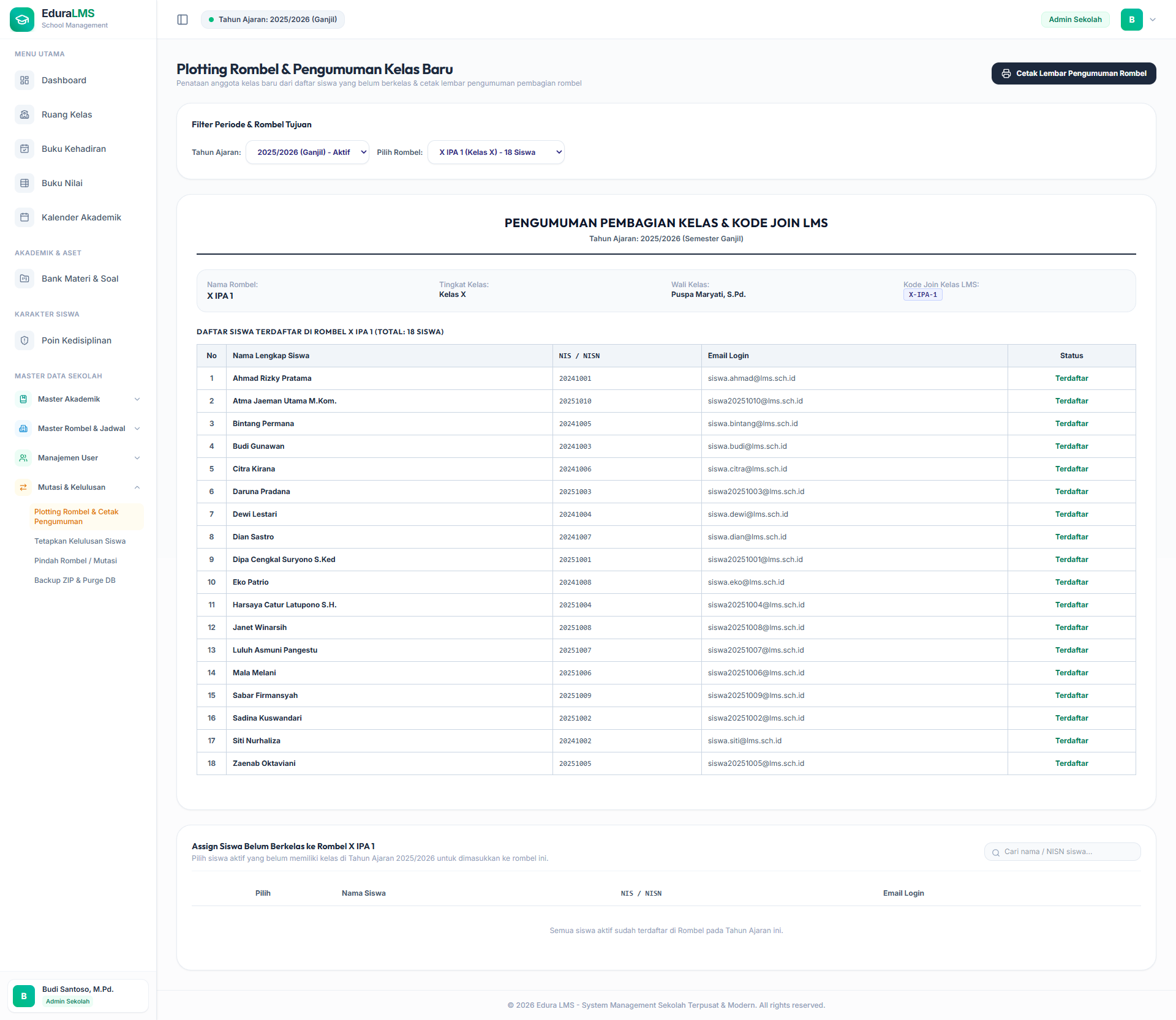Collapse the Mutasi & Kelulusan chevron

pyautogui.click(x=137, y=487)
